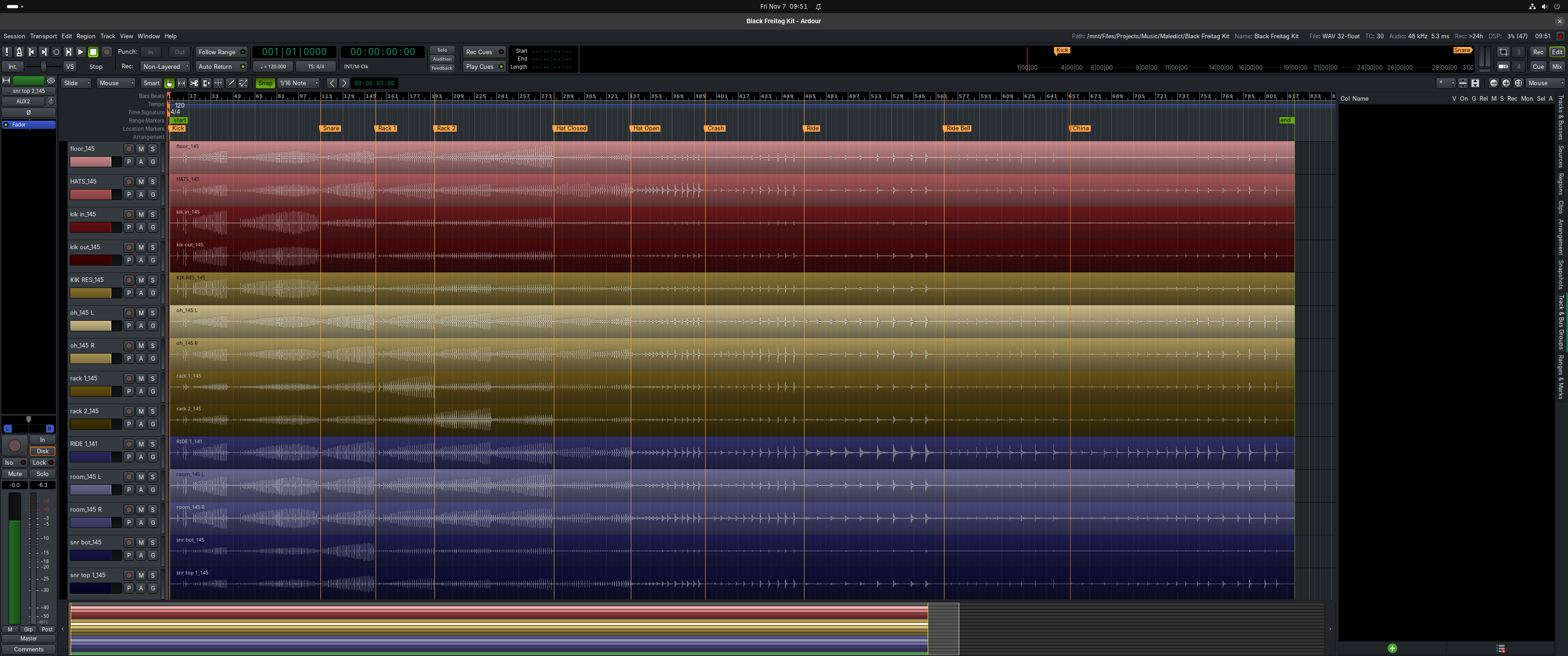This screenshot has width=1568, height=656.
Task: Toggle the metronome click icon
Action: (19, 52)
